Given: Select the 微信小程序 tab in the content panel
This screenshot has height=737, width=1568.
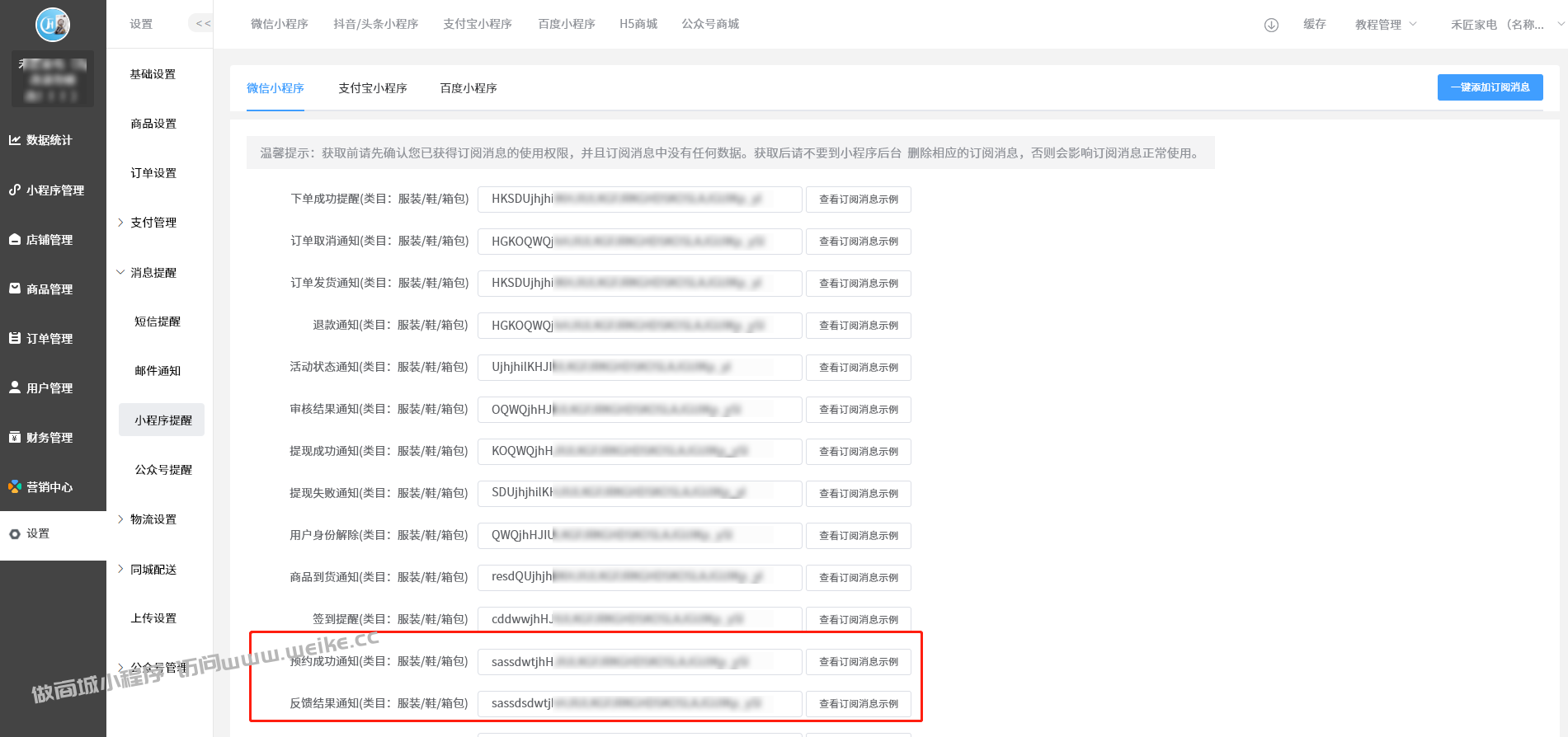Looking at the screenshot, I should coord(275,88).
